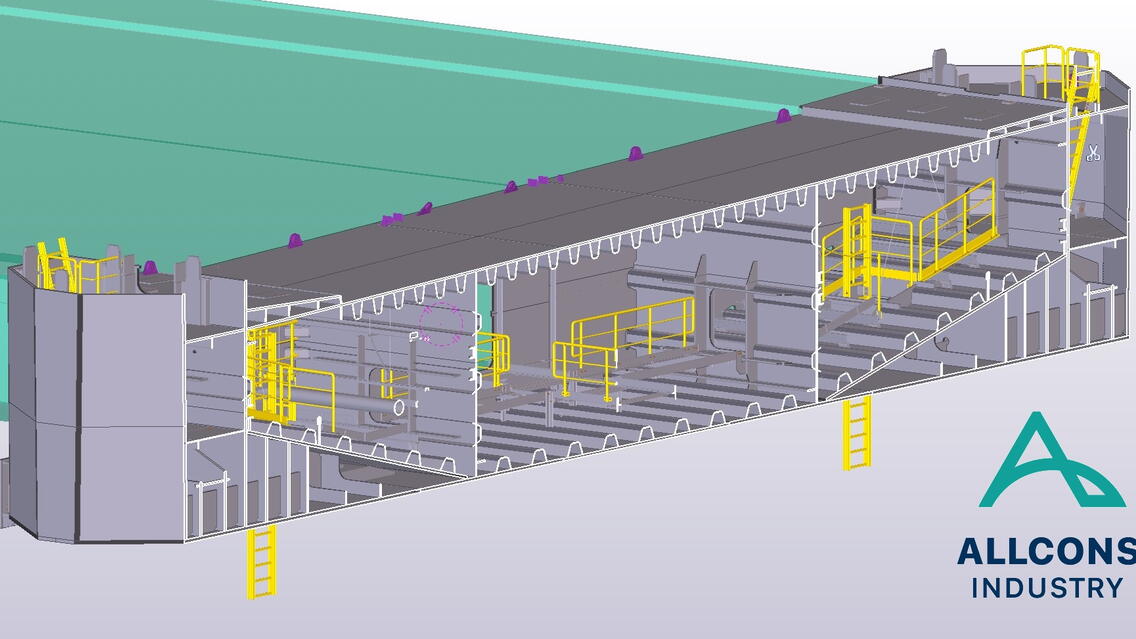
Task: Select the yellow ladder hanging below the left hull
Action: (261, 562)
